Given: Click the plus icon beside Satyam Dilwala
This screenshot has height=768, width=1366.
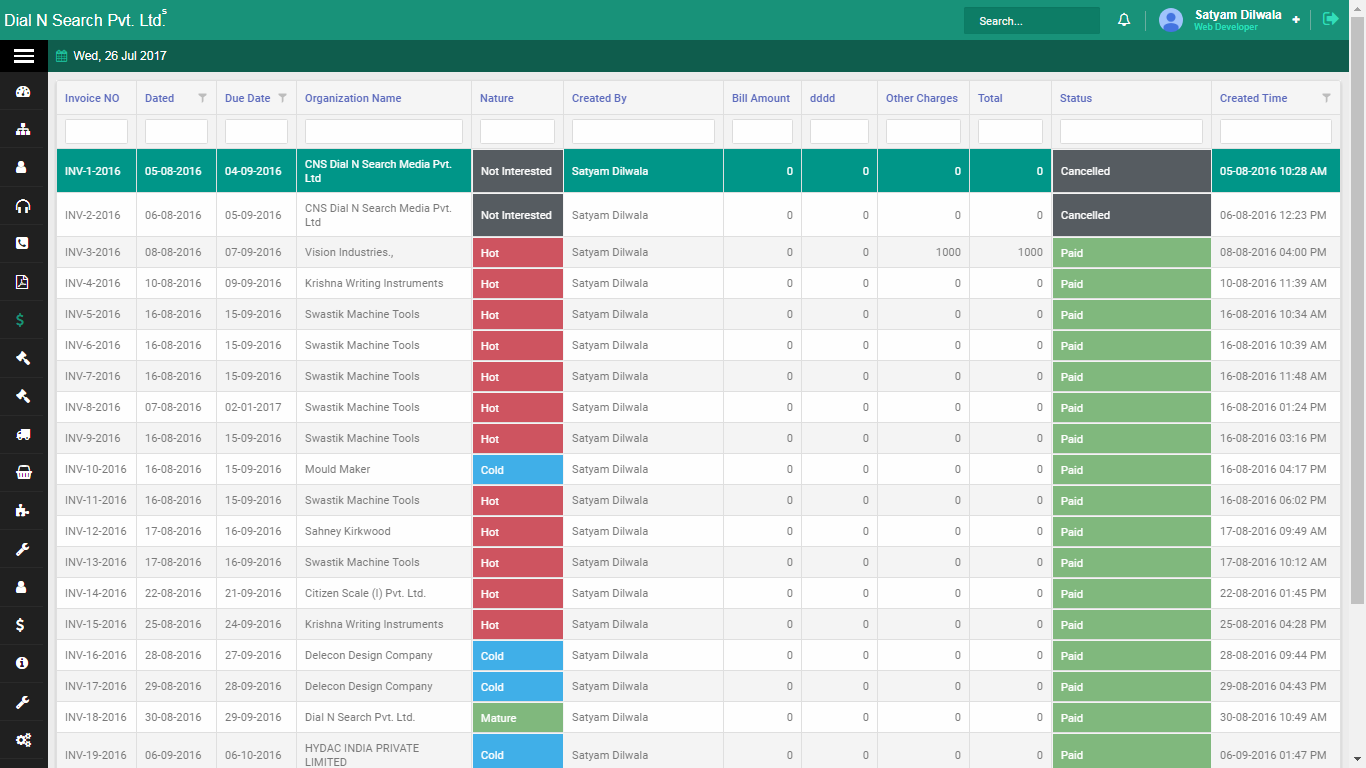Looking at the screenshot, I should (1296, 20).
